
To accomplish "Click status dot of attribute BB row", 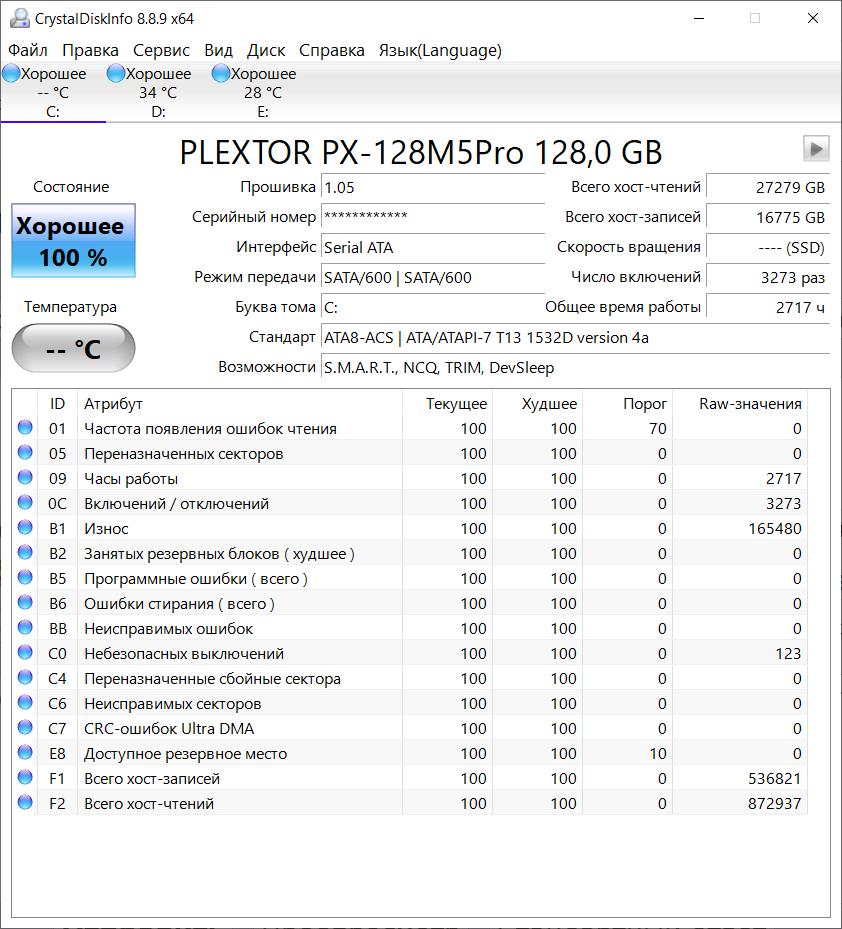I will click(25, 627).
